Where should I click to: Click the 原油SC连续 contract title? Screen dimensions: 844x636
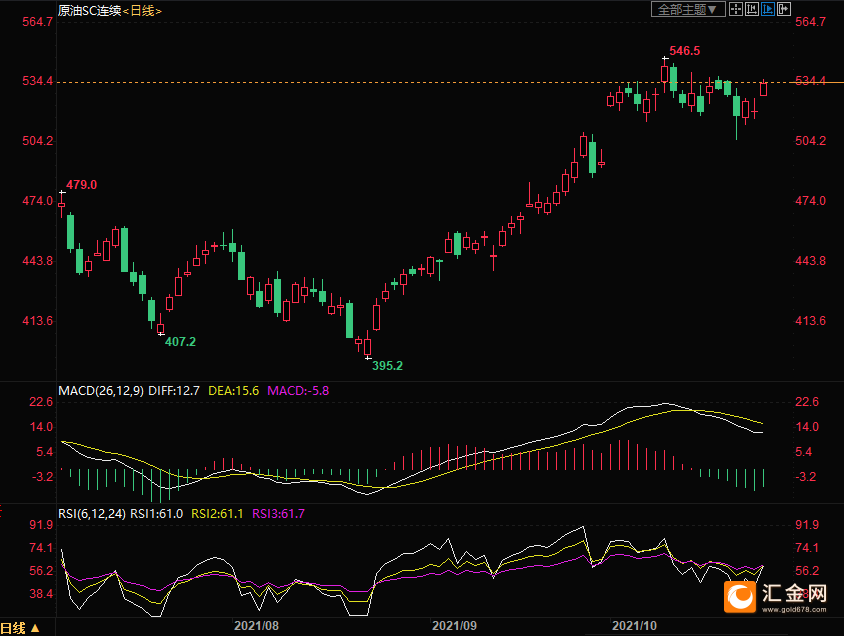click(x=89, y=10)
